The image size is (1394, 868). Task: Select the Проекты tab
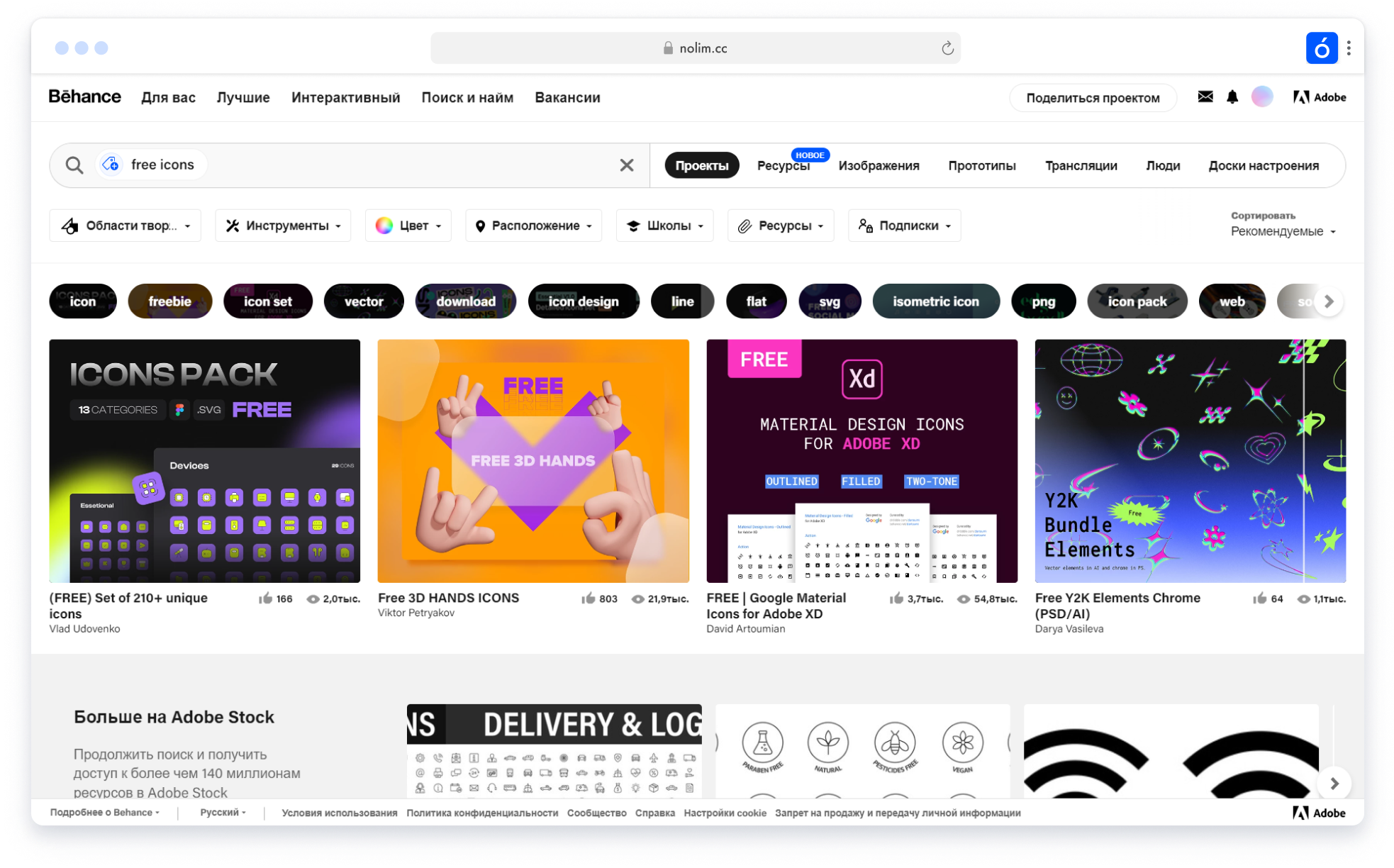[702, 165]
